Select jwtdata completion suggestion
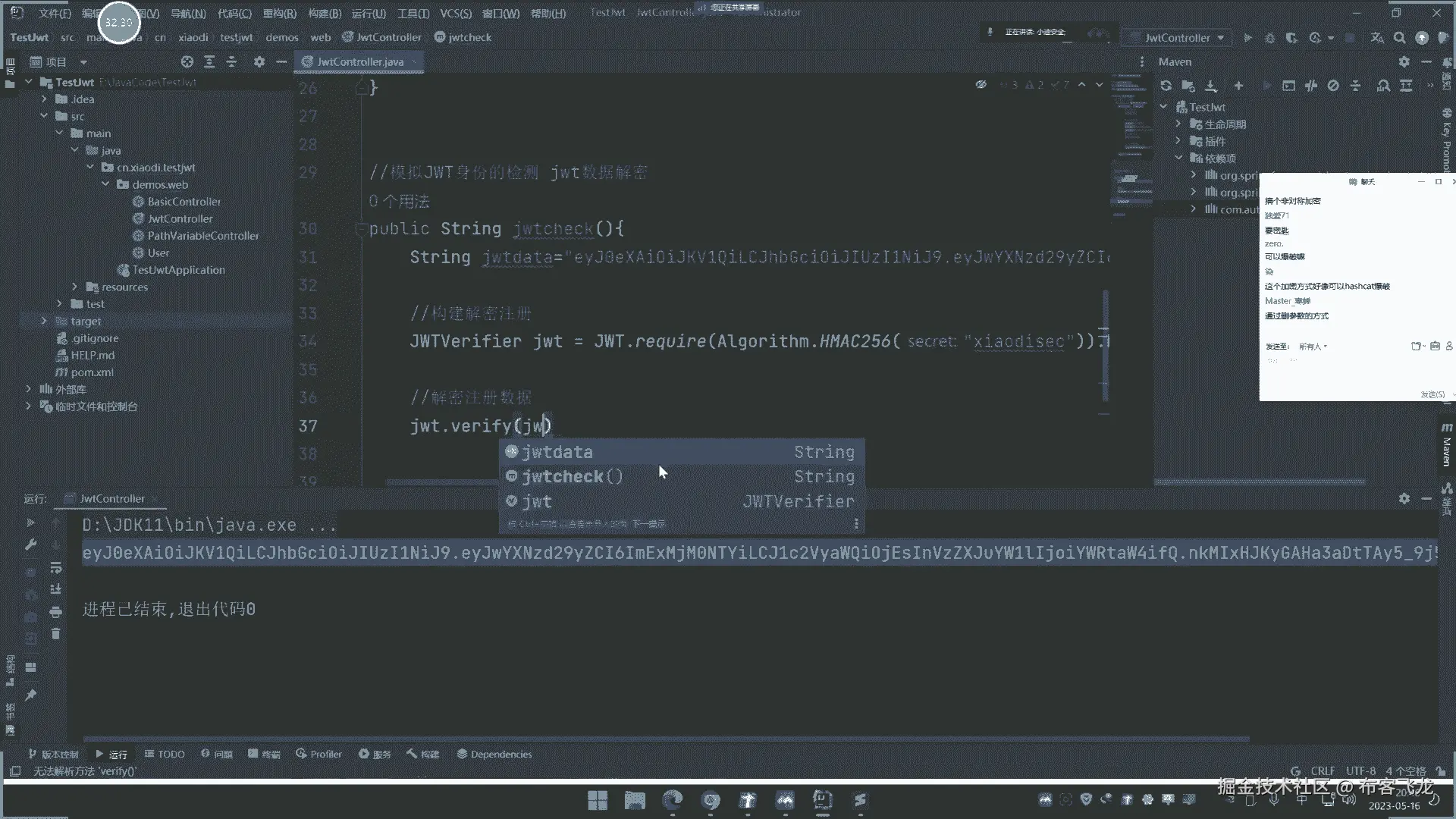This screenshot has height=819, width=1456. pyautogui.click(x=557, y=452)
